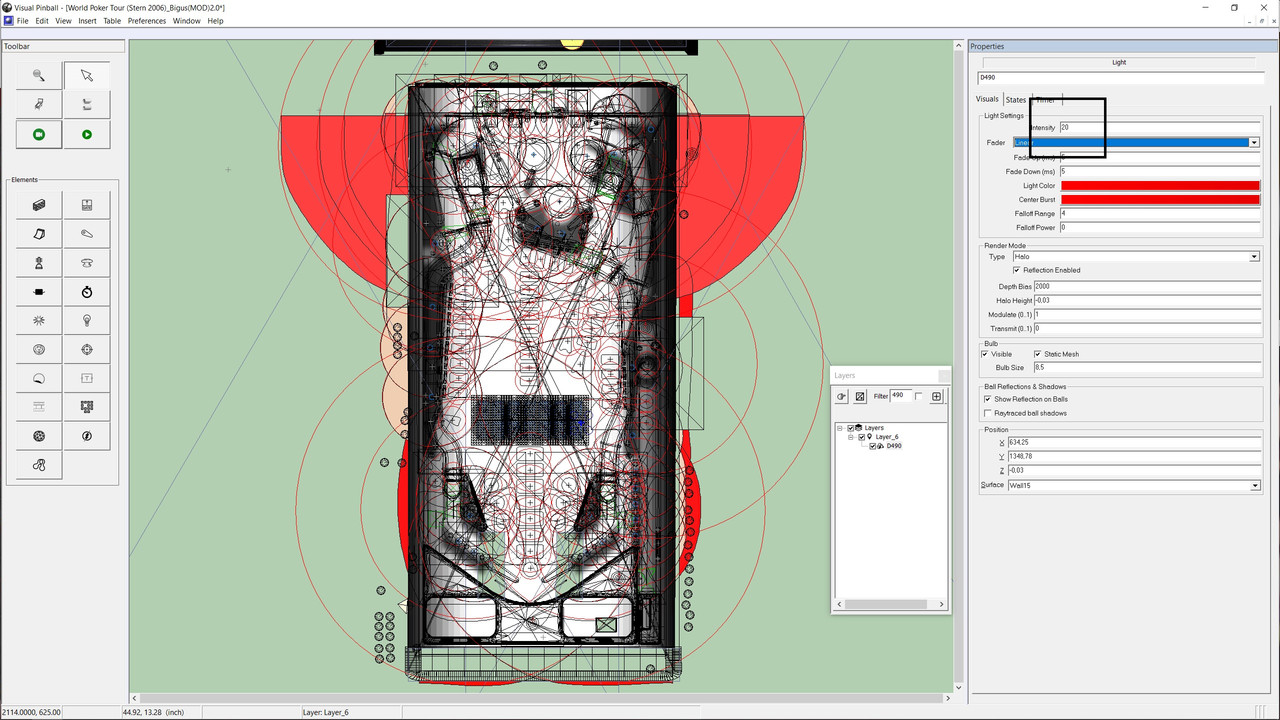Choose the Spinner element tool

click(x=39, y=292)
